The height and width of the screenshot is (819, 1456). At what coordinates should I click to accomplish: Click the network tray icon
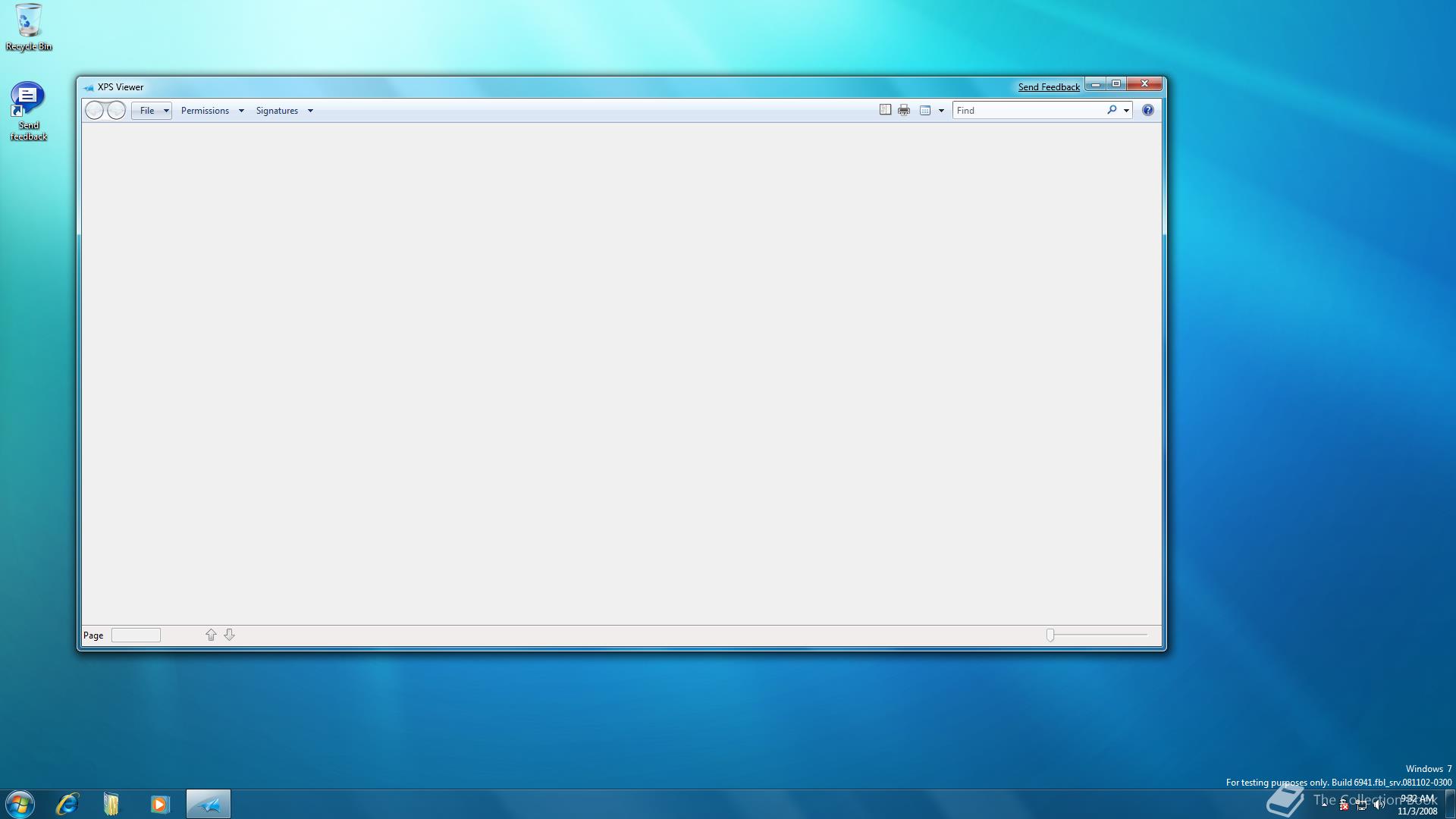coord(1361,805)
